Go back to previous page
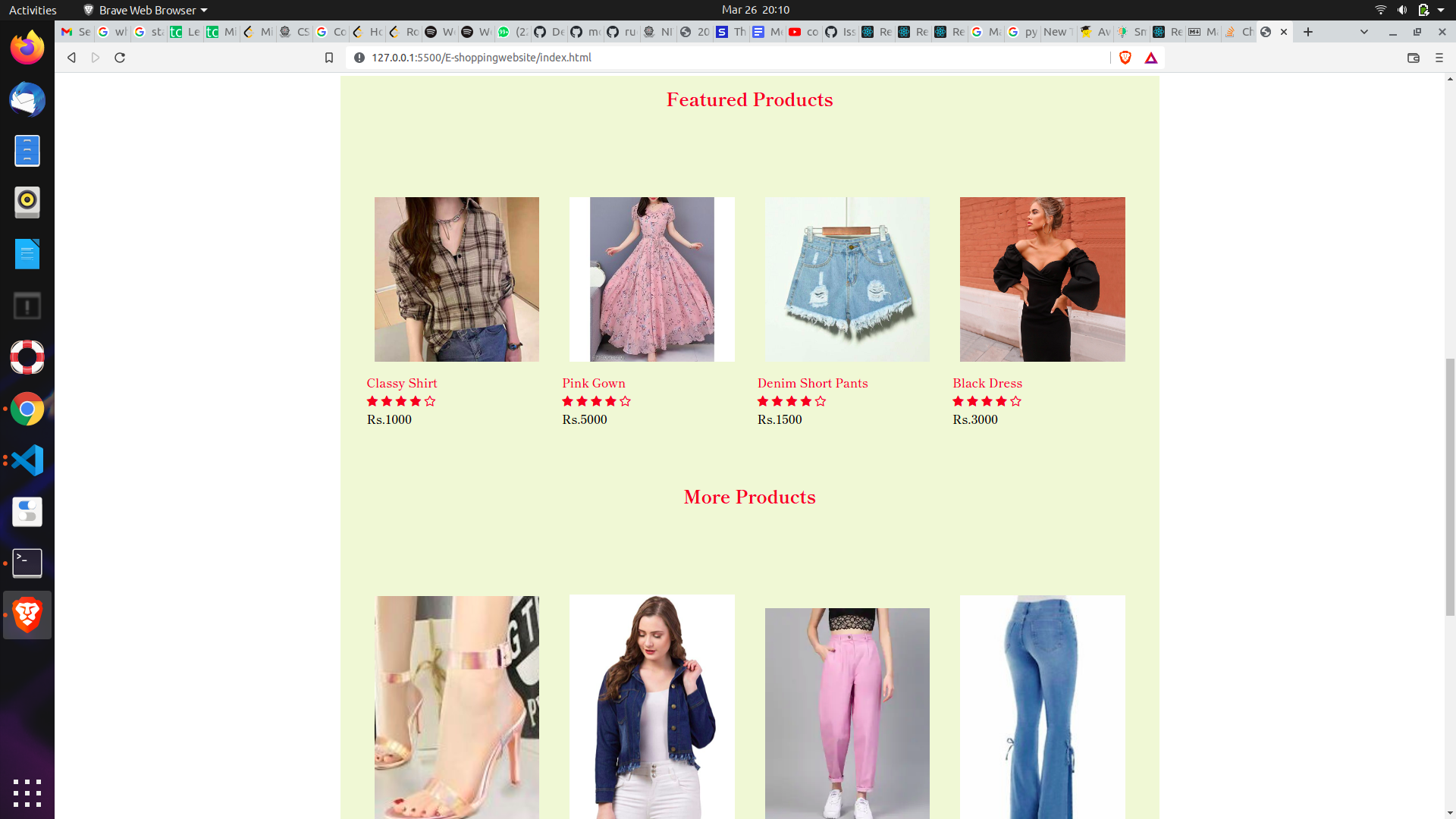The image size is (1456, 819). click(x=71, y=58)
